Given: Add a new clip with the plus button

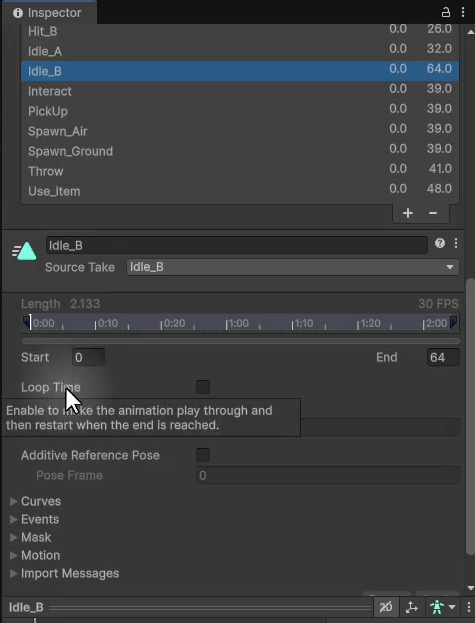Looking at the screenshot, I should (408, 213).
